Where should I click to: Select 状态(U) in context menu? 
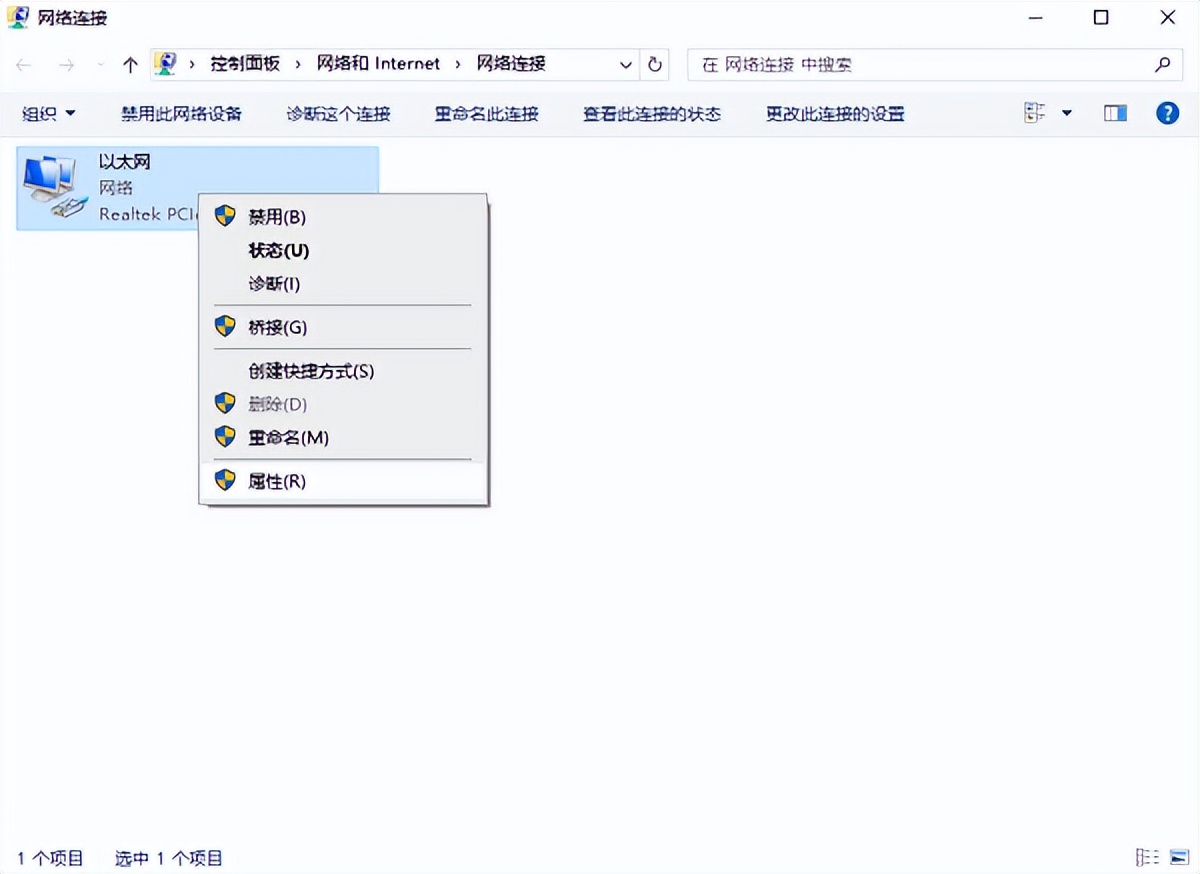344,250
